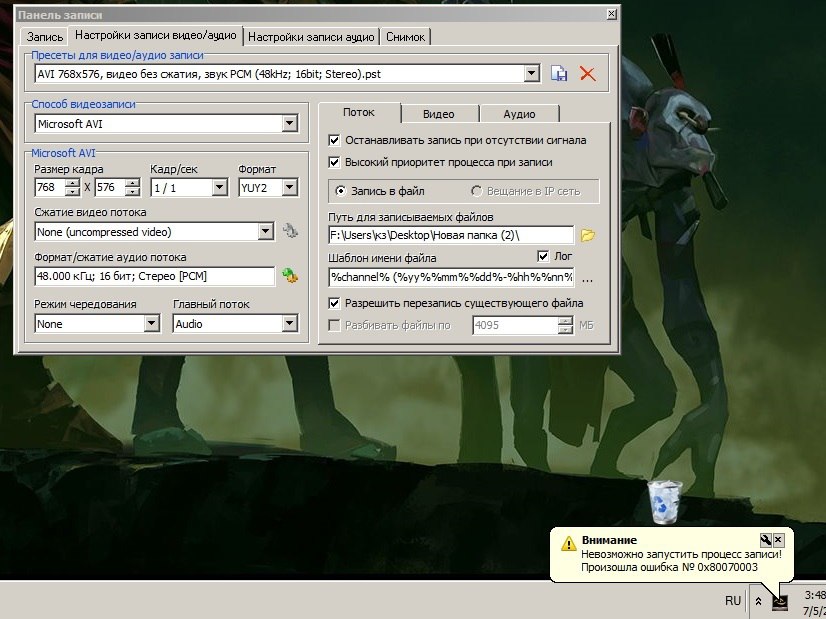This screenshot has width=826, height=619.
Task: Switch to the Снимок tab
Action: click(406, 37)
